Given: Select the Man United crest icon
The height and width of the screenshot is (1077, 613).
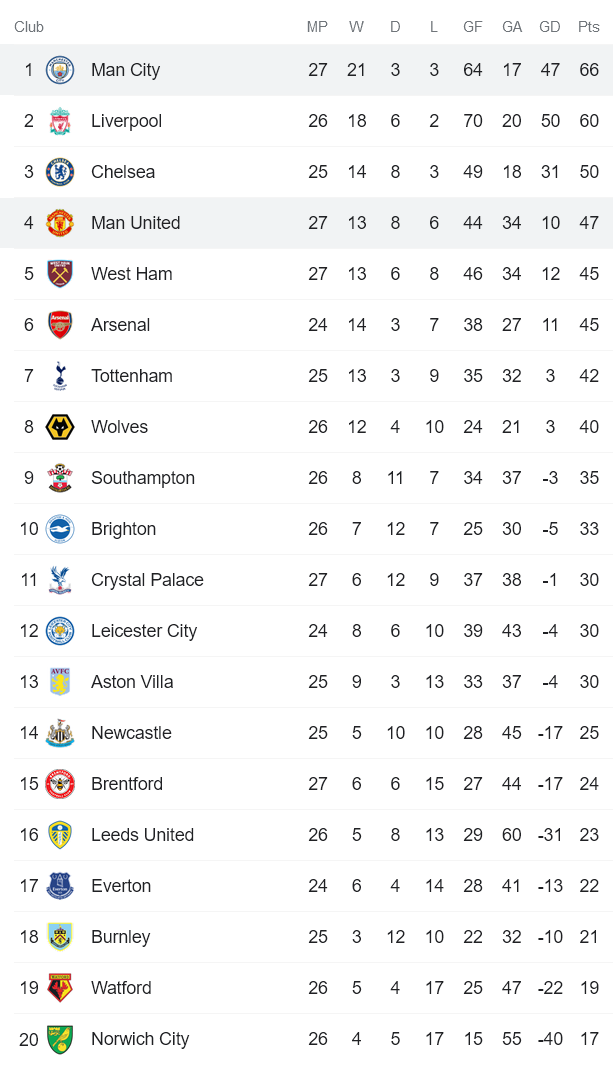Looking at the screenshot, I should (60, 223).
